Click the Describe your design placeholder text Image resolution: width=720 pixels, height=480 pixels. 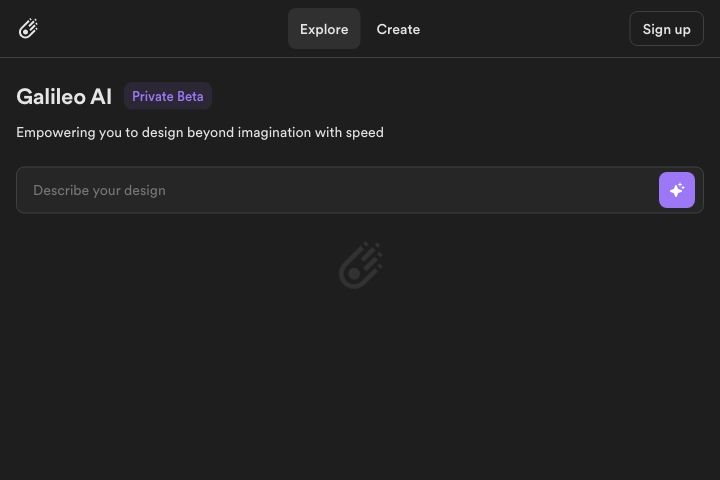click(99, 190)
